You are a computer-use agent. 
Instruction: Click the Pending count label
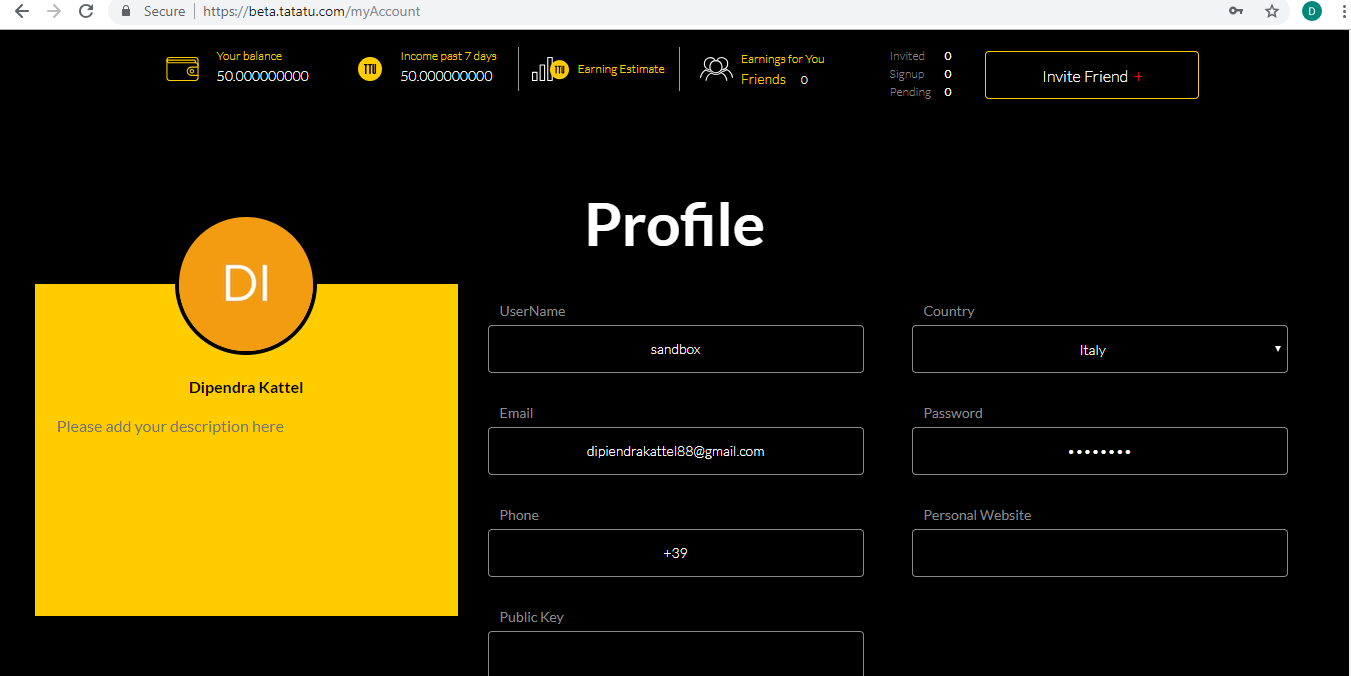(910, 92)
